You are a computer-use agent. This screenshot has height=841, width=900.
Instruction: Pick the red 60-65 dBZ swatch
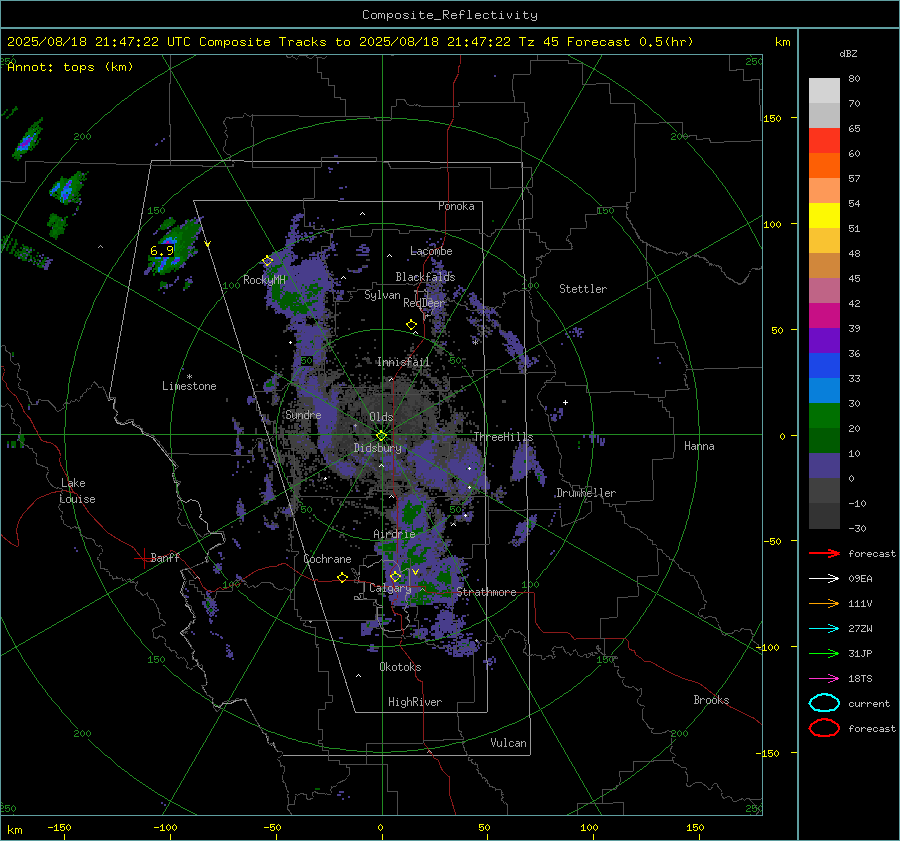824,141
